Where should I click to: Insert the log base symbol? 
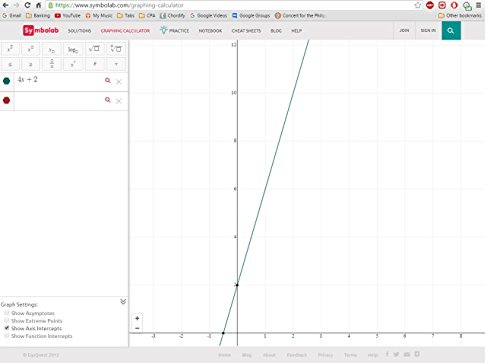pos(73,49)
